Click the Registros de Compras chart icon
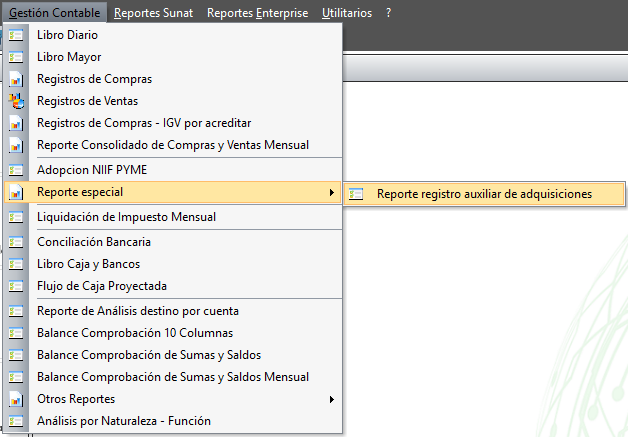The image size is (628, 437). tap(16, 79)
